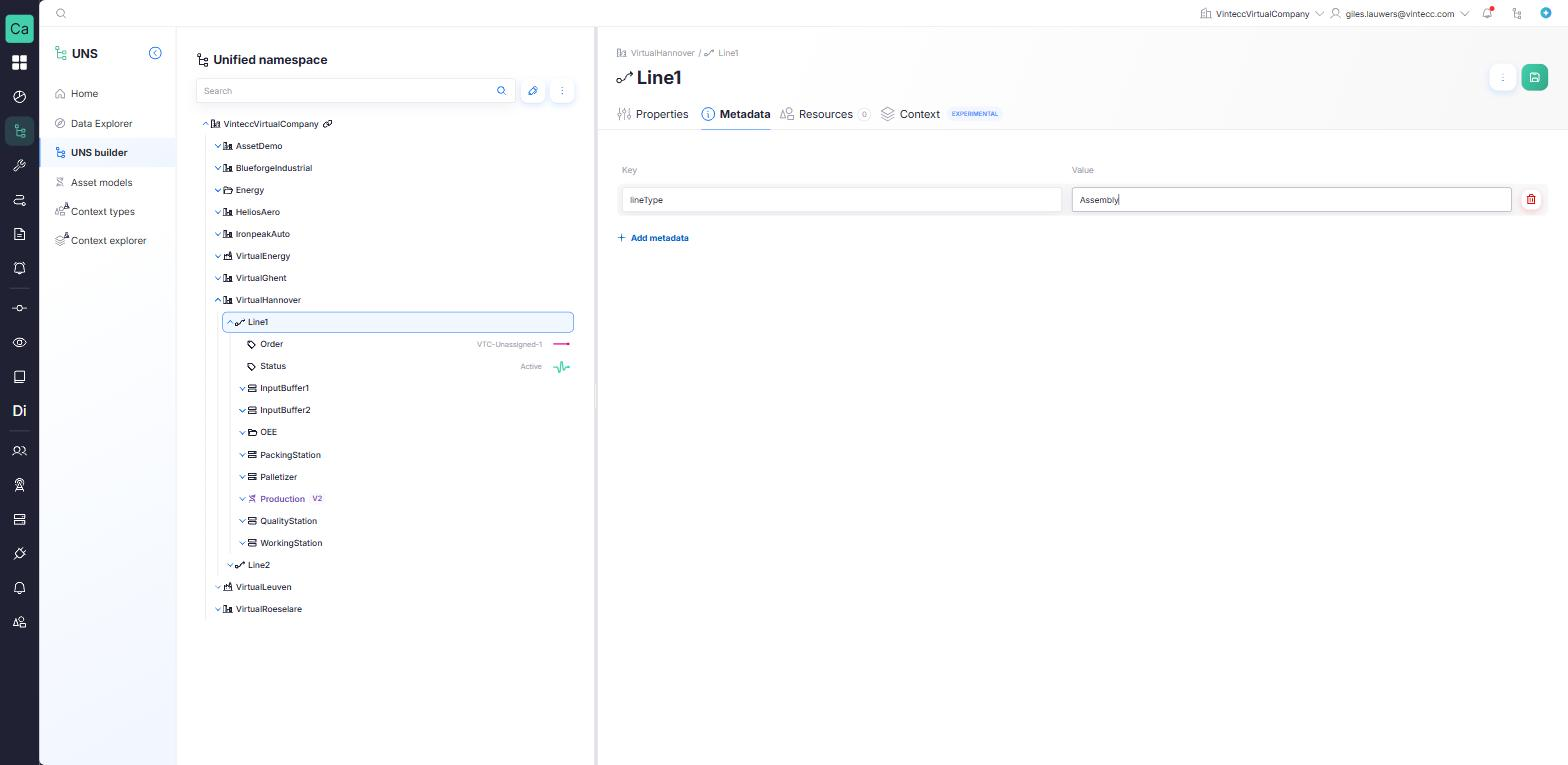Open the dashboard grid icon in left rail
This screenshot has width=1568, height=765.
19,63
